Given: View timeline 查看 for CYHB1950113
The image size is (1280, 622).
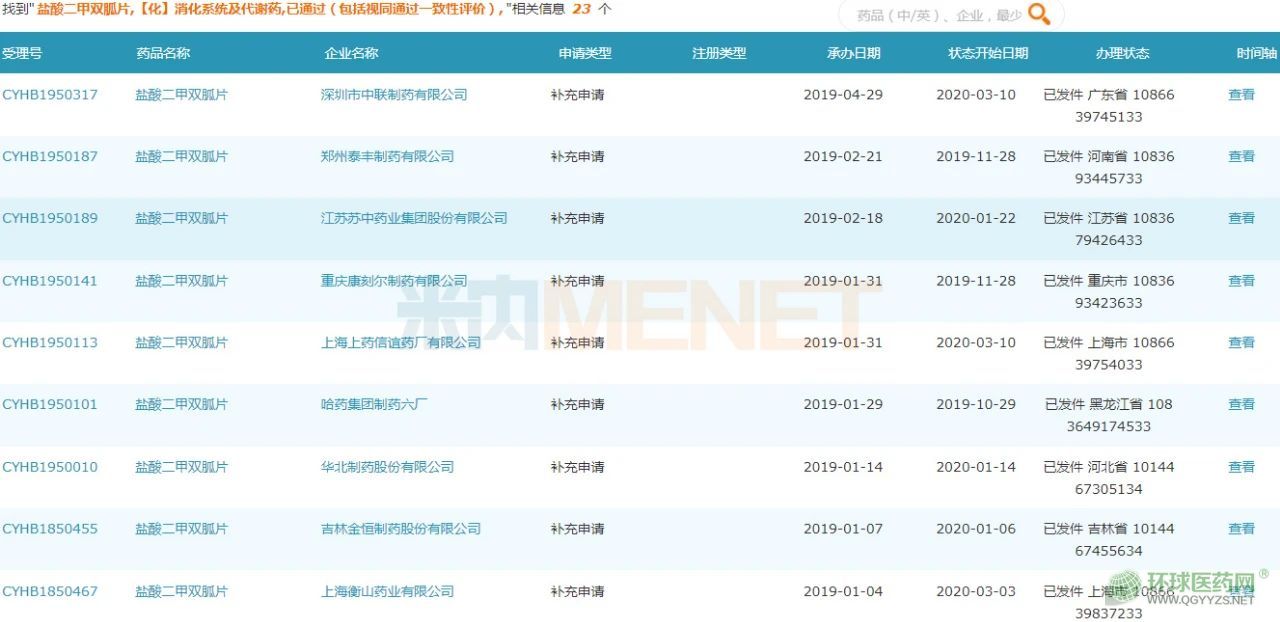Looking at the screenshot, I should coord(1241,343).
